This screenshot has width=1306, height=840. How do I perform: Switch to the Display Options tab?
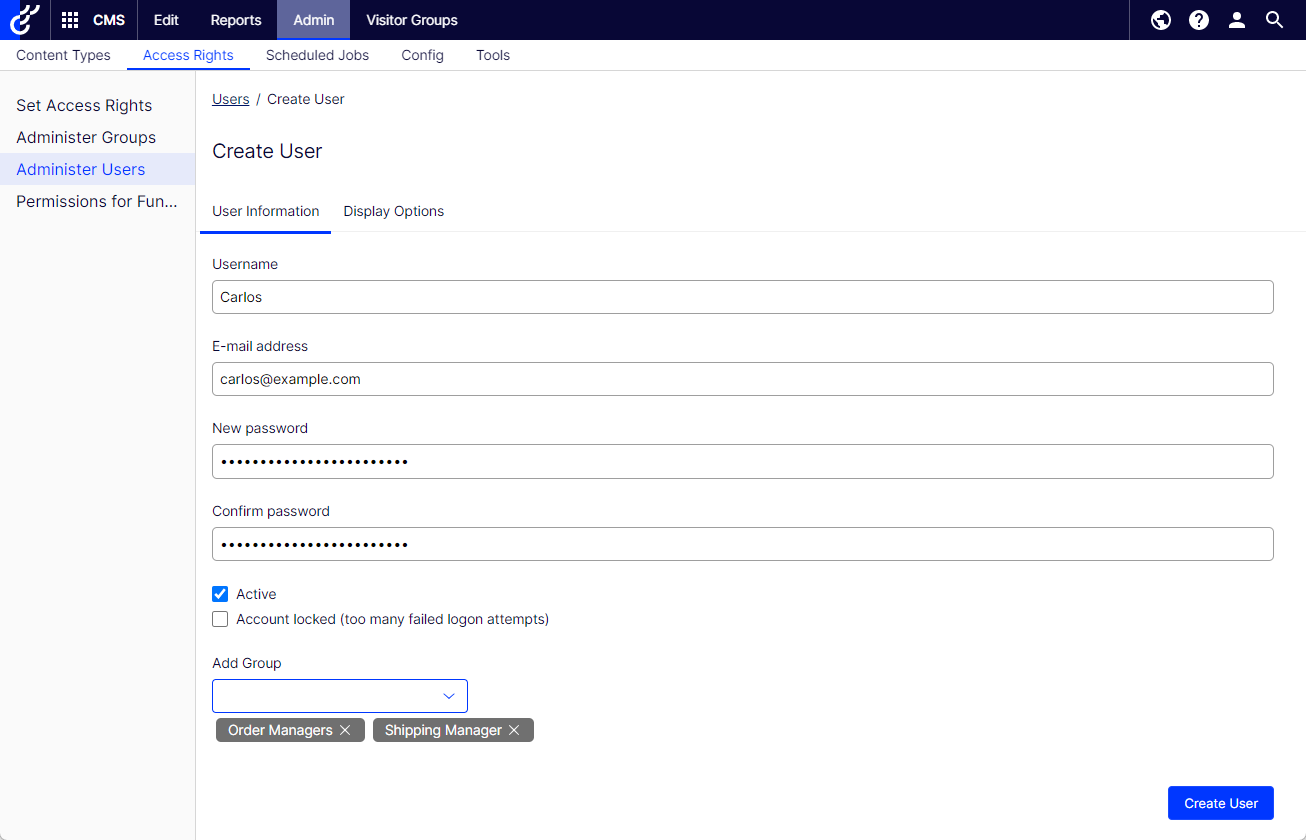tap(393, 211)
